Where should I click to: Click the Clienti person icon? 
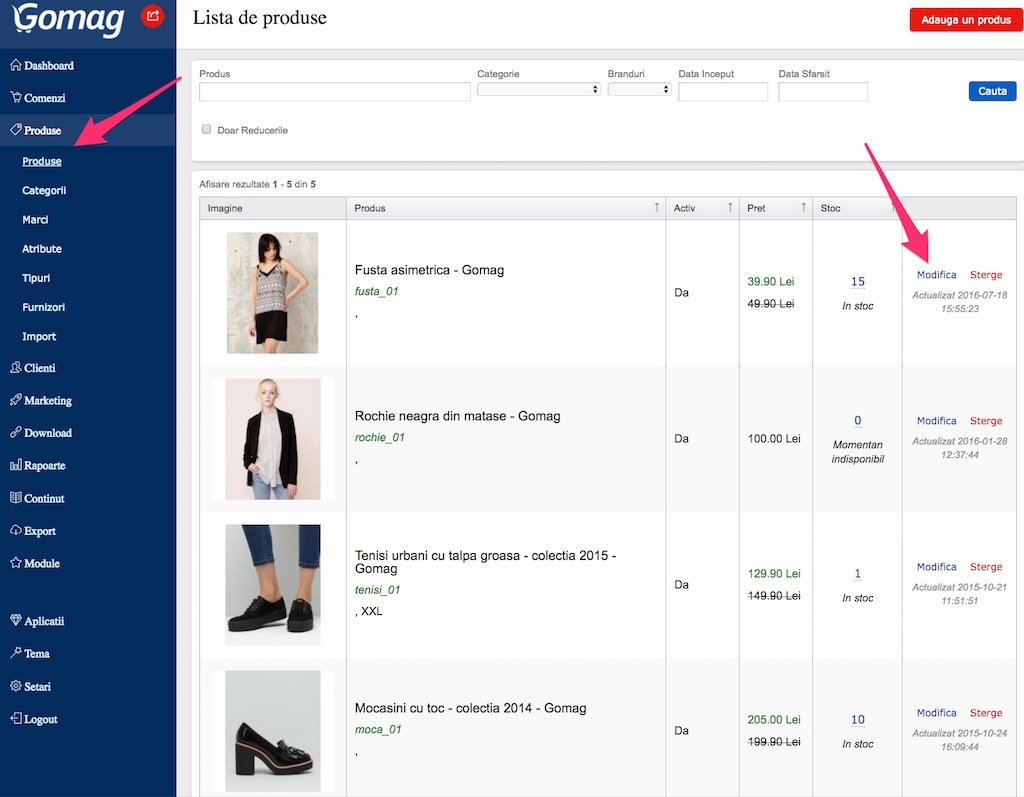tap(15, 368)
